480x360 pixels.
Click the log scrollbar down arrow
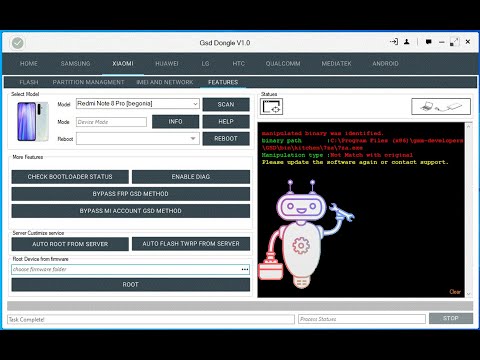pyautogui.click(x=469, y=294)
